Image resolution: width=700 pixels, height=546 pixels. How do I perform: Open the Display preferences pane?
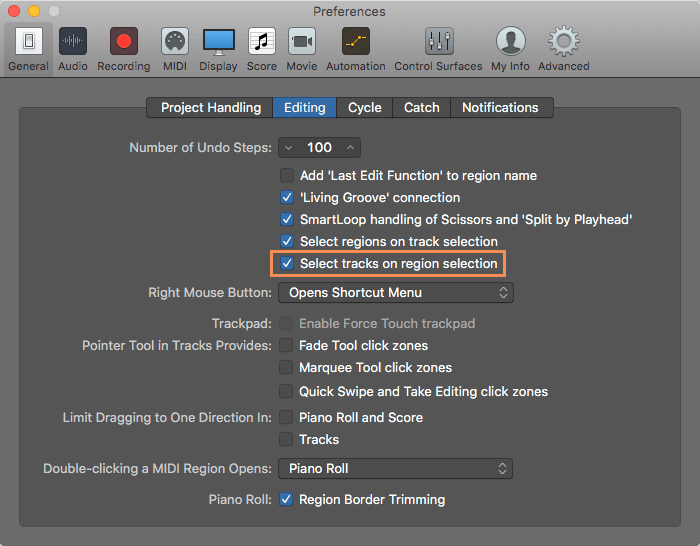(x=218, y=49)
